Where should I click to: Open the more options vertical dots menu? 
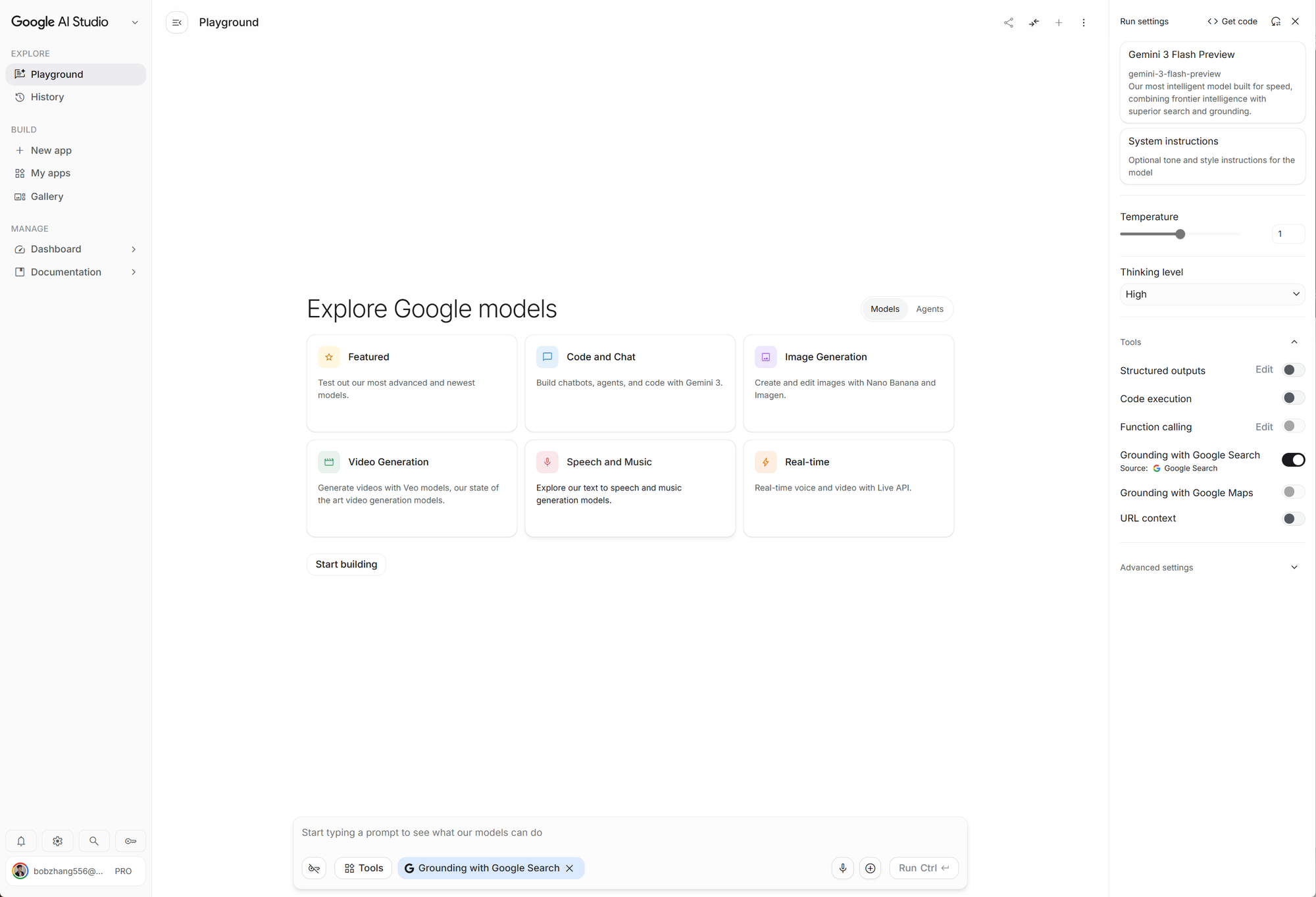tap(1084, 22)
